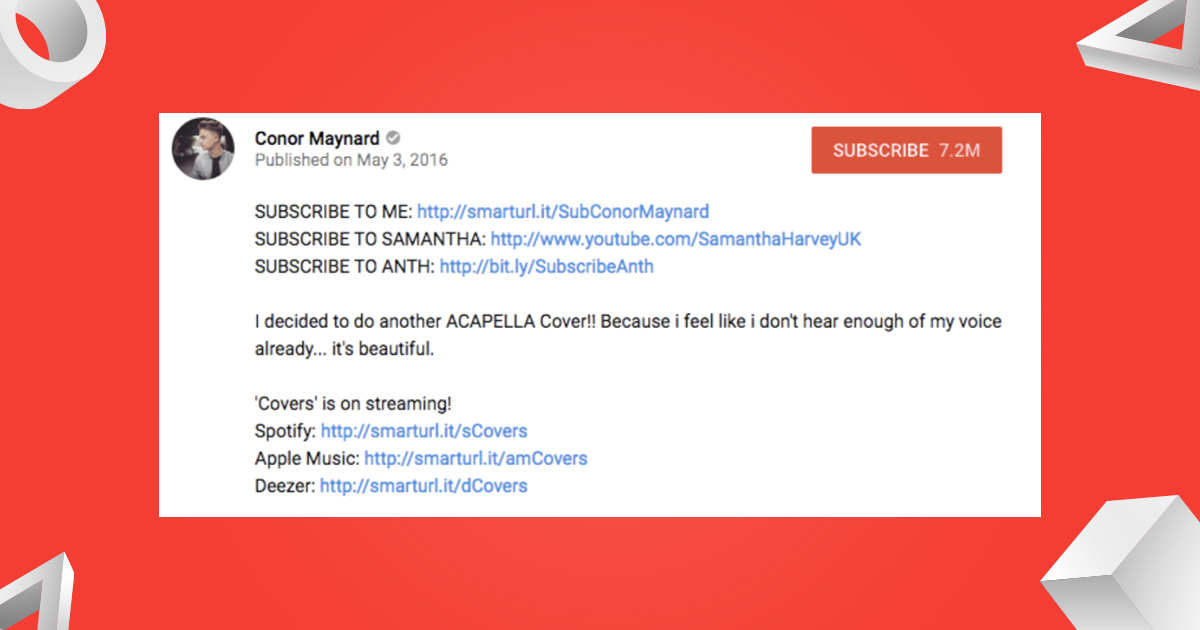
Task: Open the Spotify smarturl.it/sCovers link
Action: tap(424, 431)
